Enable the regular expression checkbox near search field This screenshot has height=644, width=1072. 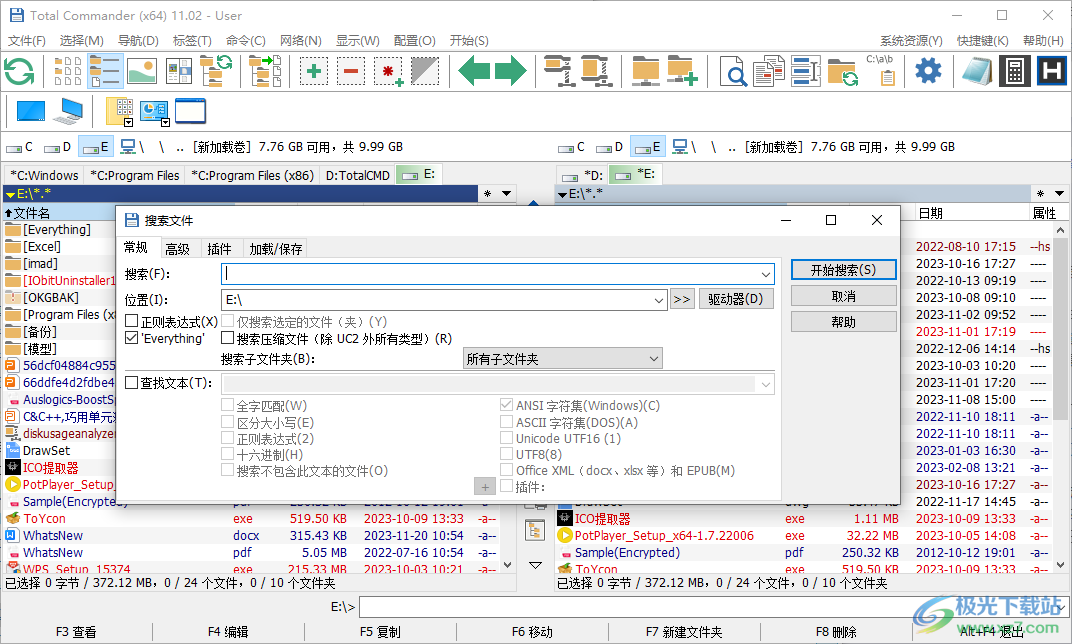[x=132, y=321]
